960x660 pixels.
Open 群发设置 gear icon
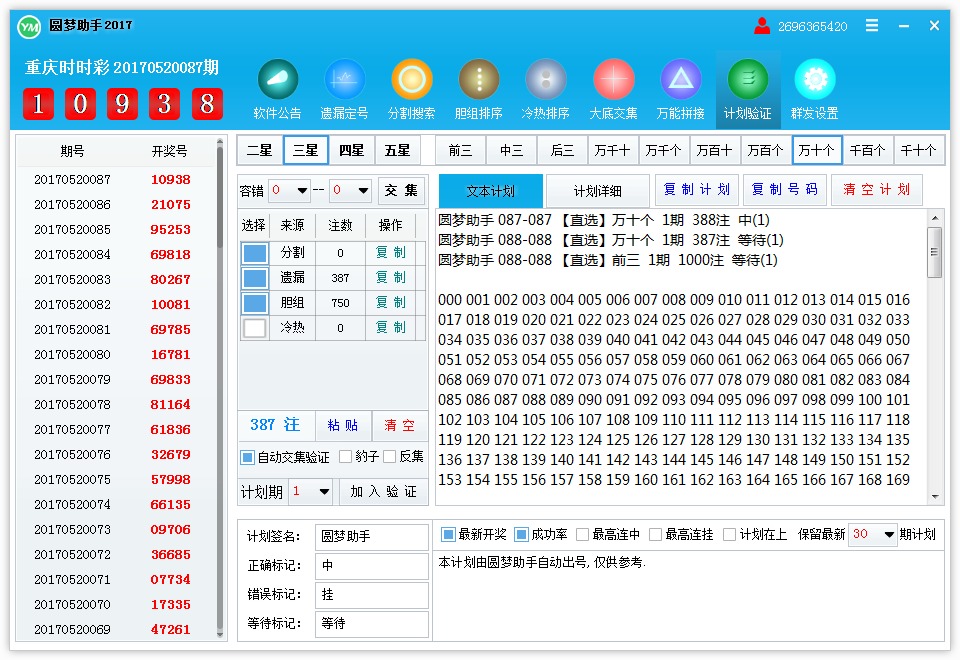[x=814, y=79]
